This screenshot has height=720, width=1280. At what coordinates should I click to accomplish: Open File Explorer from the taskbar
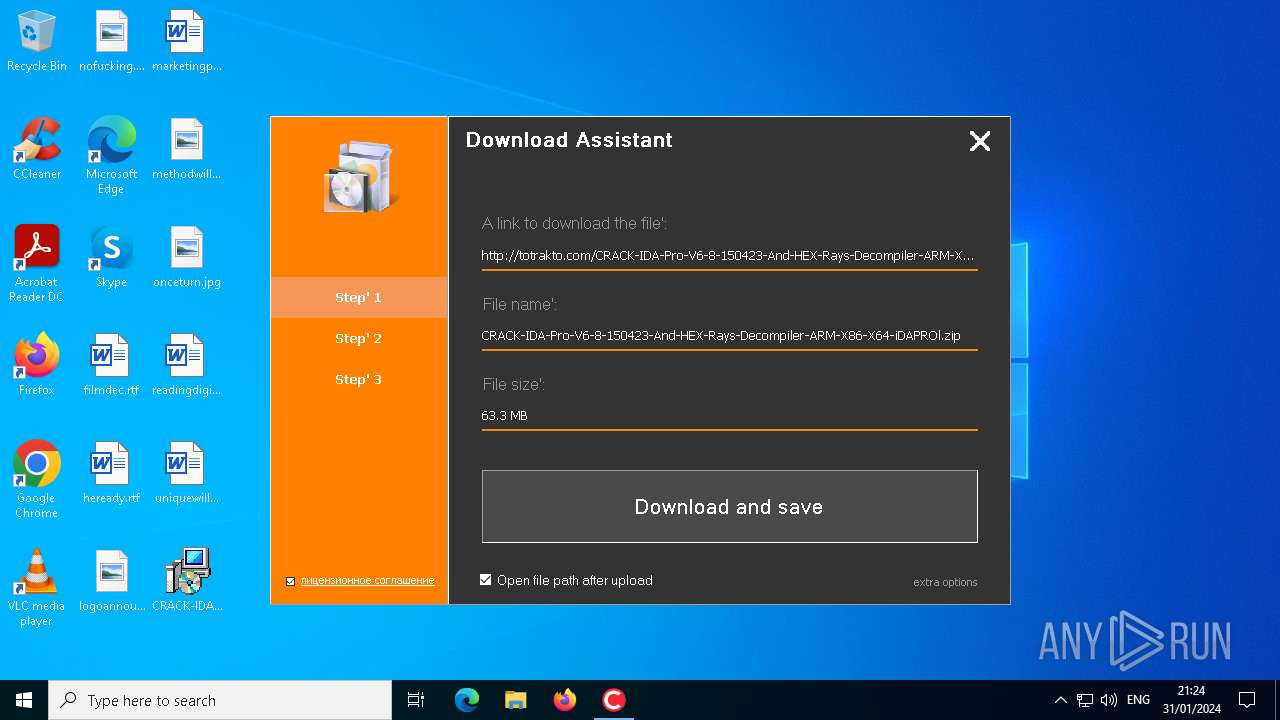tap(516, 700)
